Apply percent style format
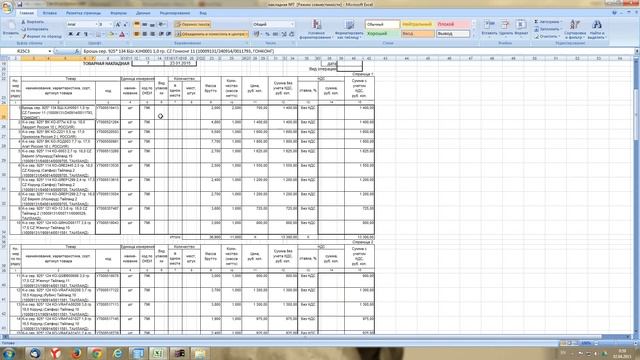 pos(268,34)
